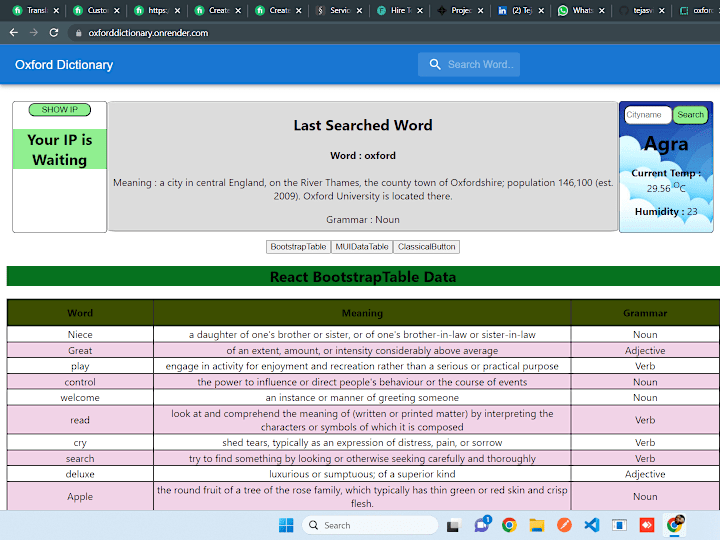Open Visual Studio Code from taskbar
The width and height of the screenshot is (720, 540).
click(x=591, y=525)
